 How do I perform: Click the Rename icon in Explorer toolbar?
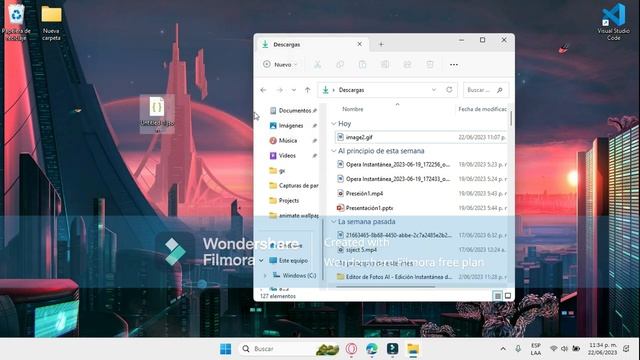coord(384,64)
